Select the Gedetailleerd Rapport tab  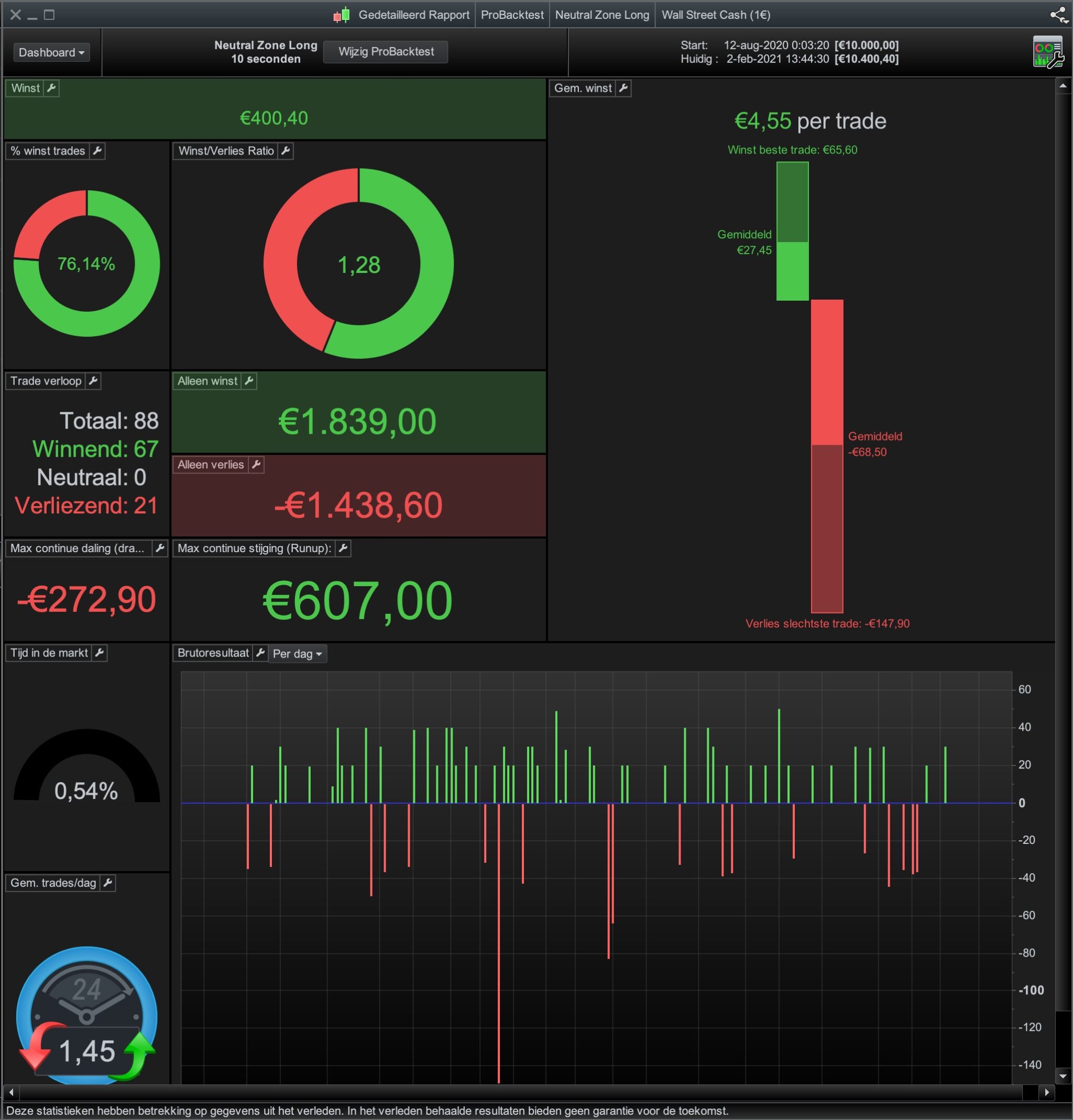pos(413,15)
